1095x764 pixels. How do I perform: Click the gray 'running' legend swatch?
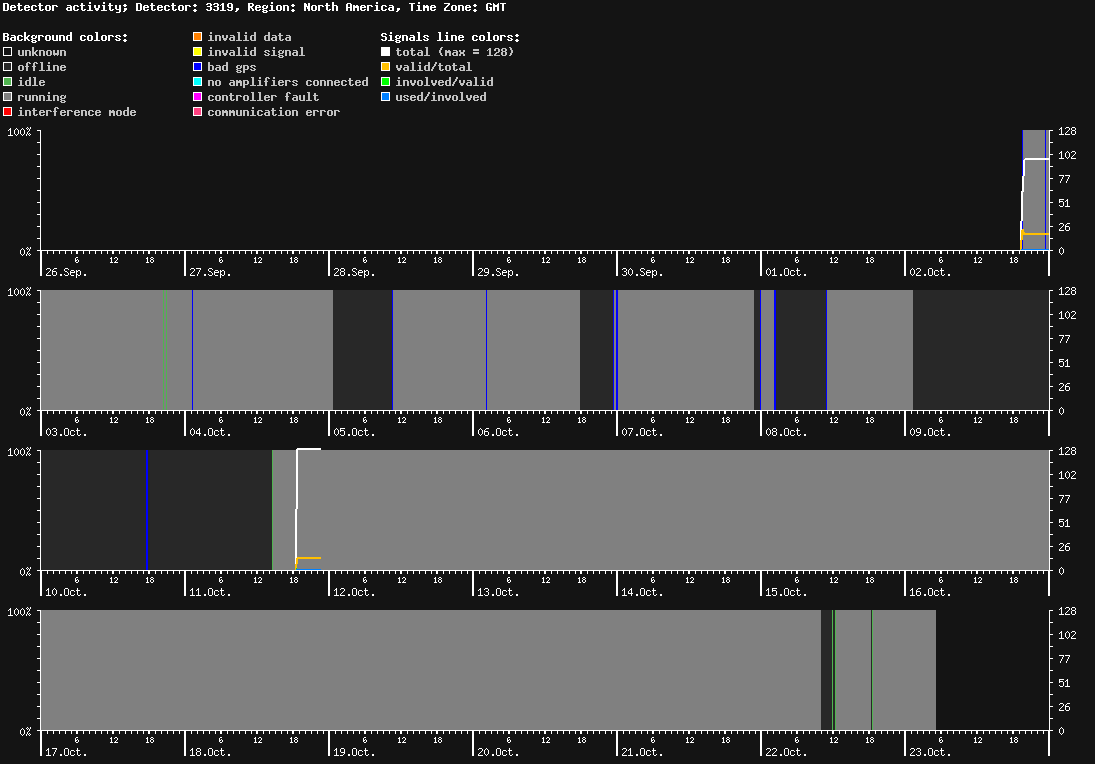8,97
